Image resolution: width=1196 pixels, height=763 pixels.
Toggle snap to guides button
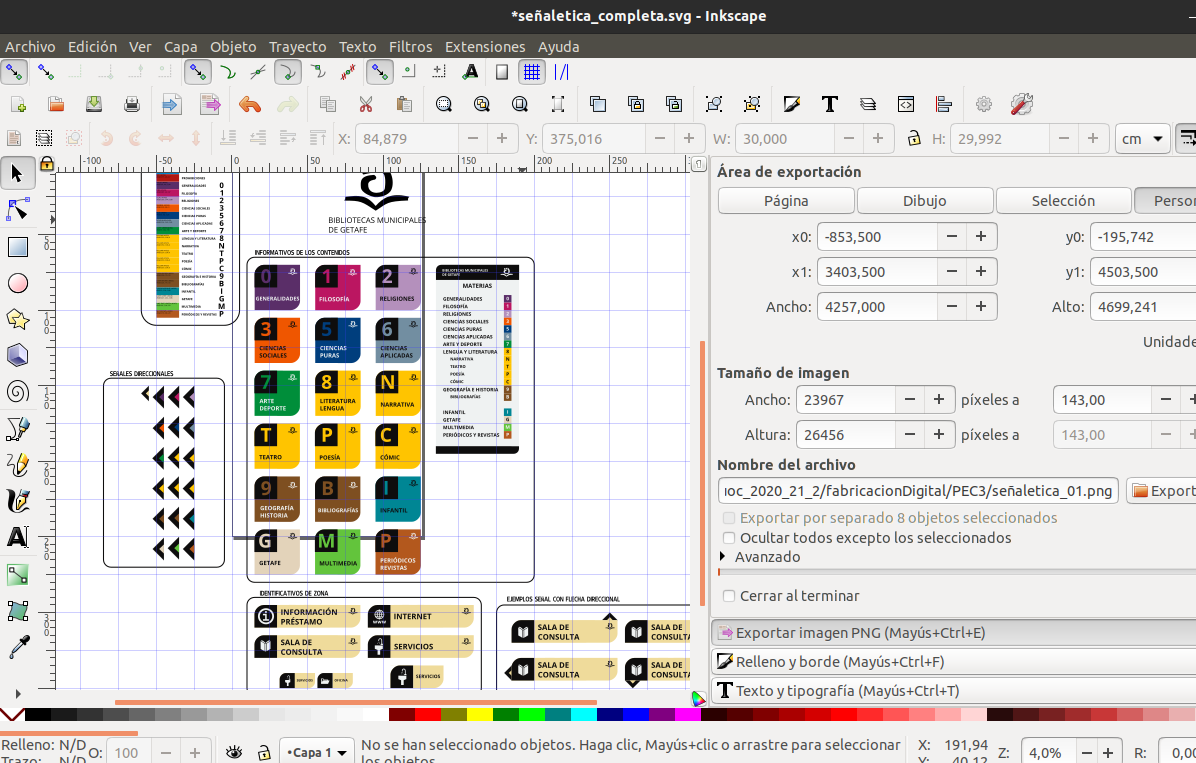pos(561,72)
